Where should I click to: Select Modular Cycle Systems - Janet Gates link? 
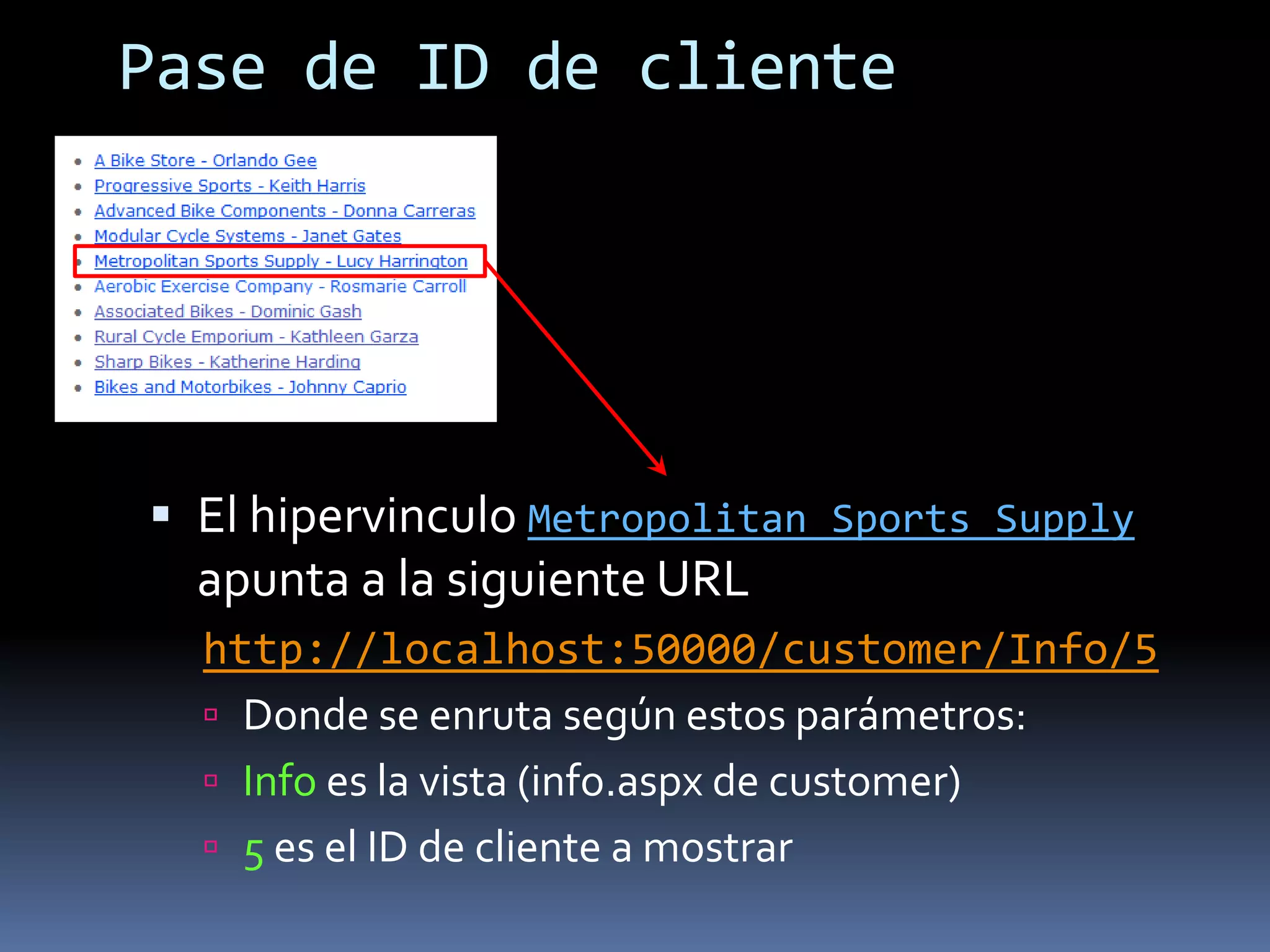247,236
